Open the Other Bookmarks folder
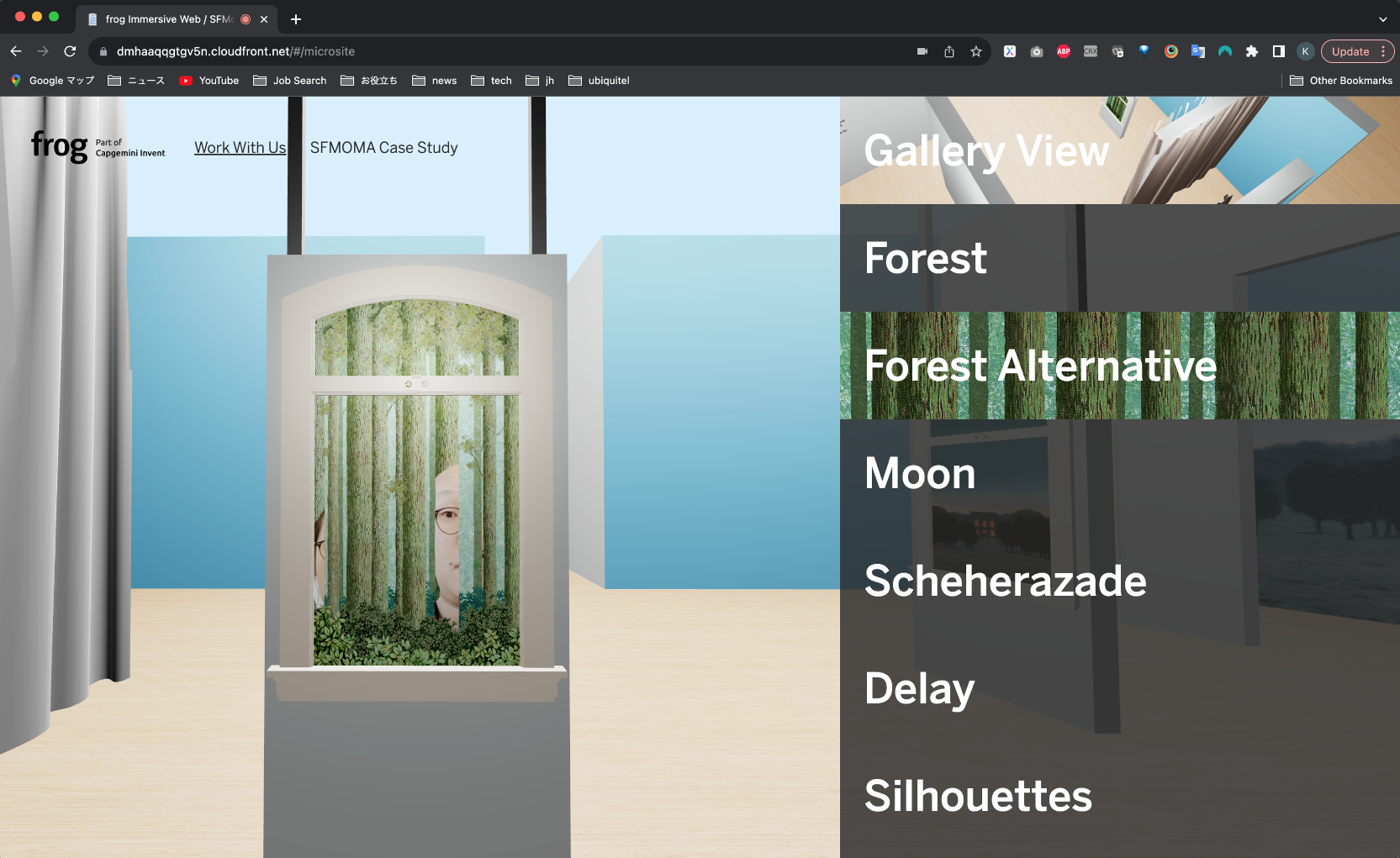 point(1341,81)
